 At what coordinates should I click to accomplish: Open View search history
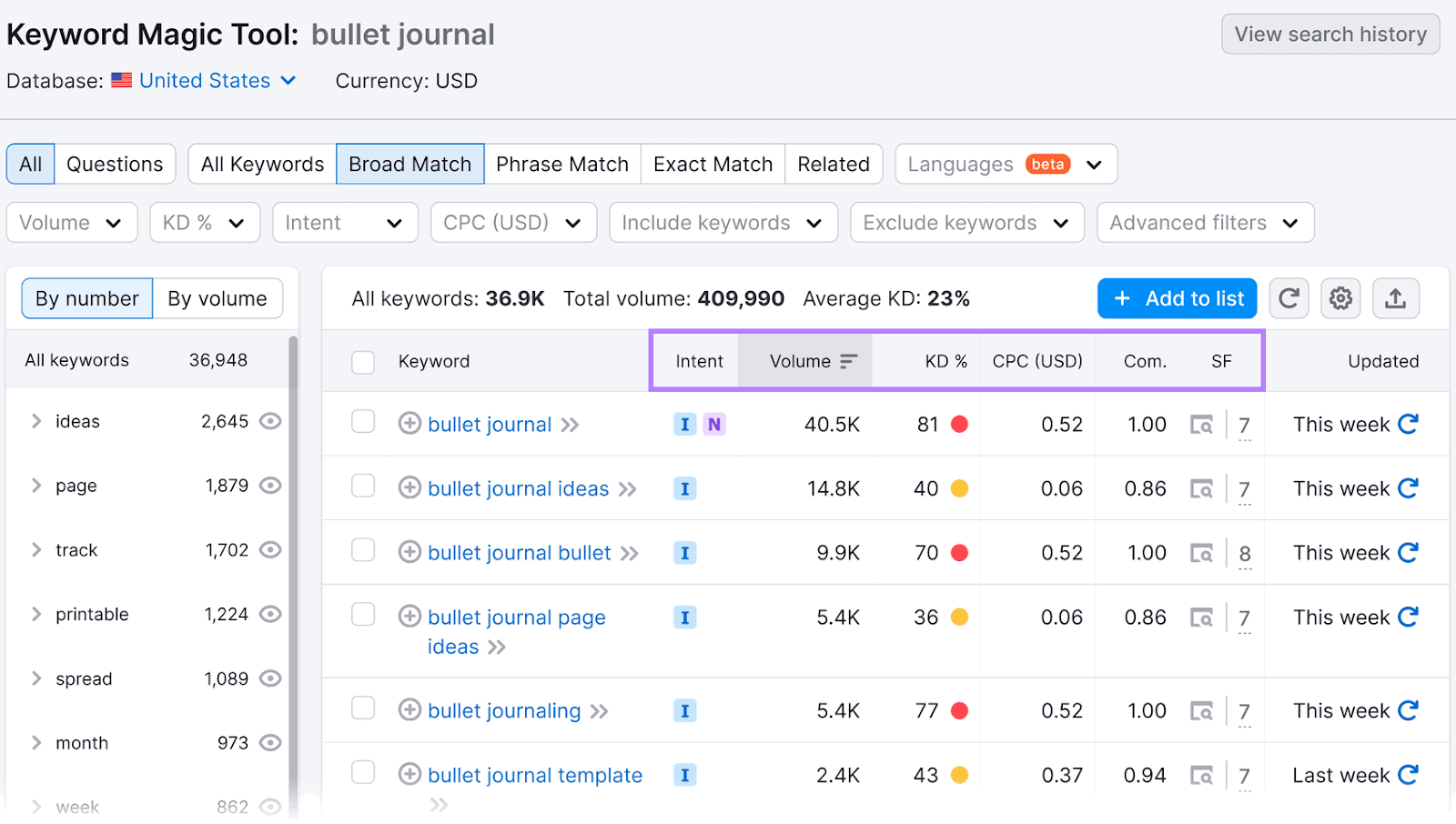click(1330, 34)
